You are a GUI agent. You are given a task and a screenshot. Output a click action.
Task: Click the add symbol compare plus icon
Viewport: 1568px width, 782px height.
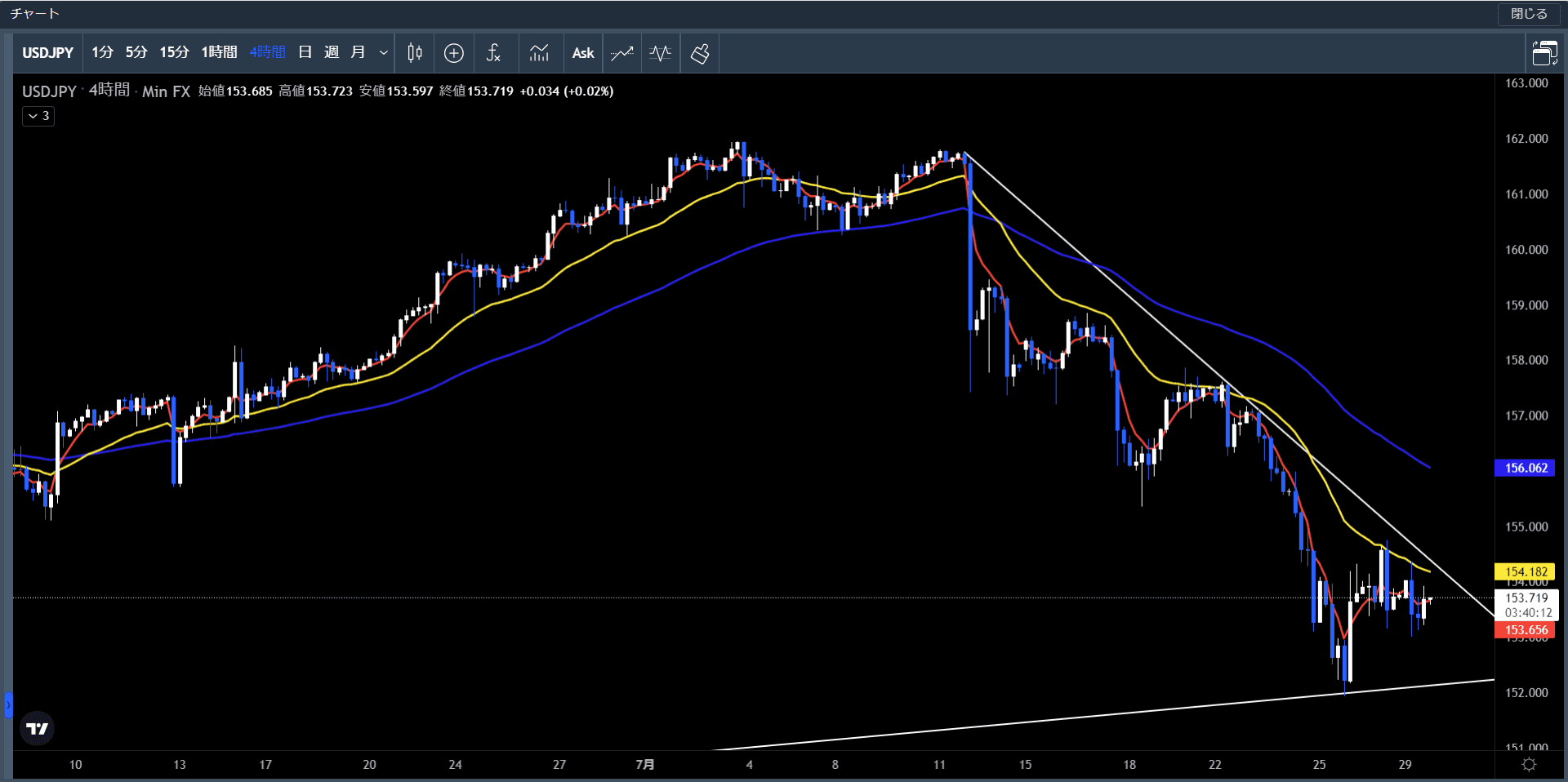tap(454, 53)
